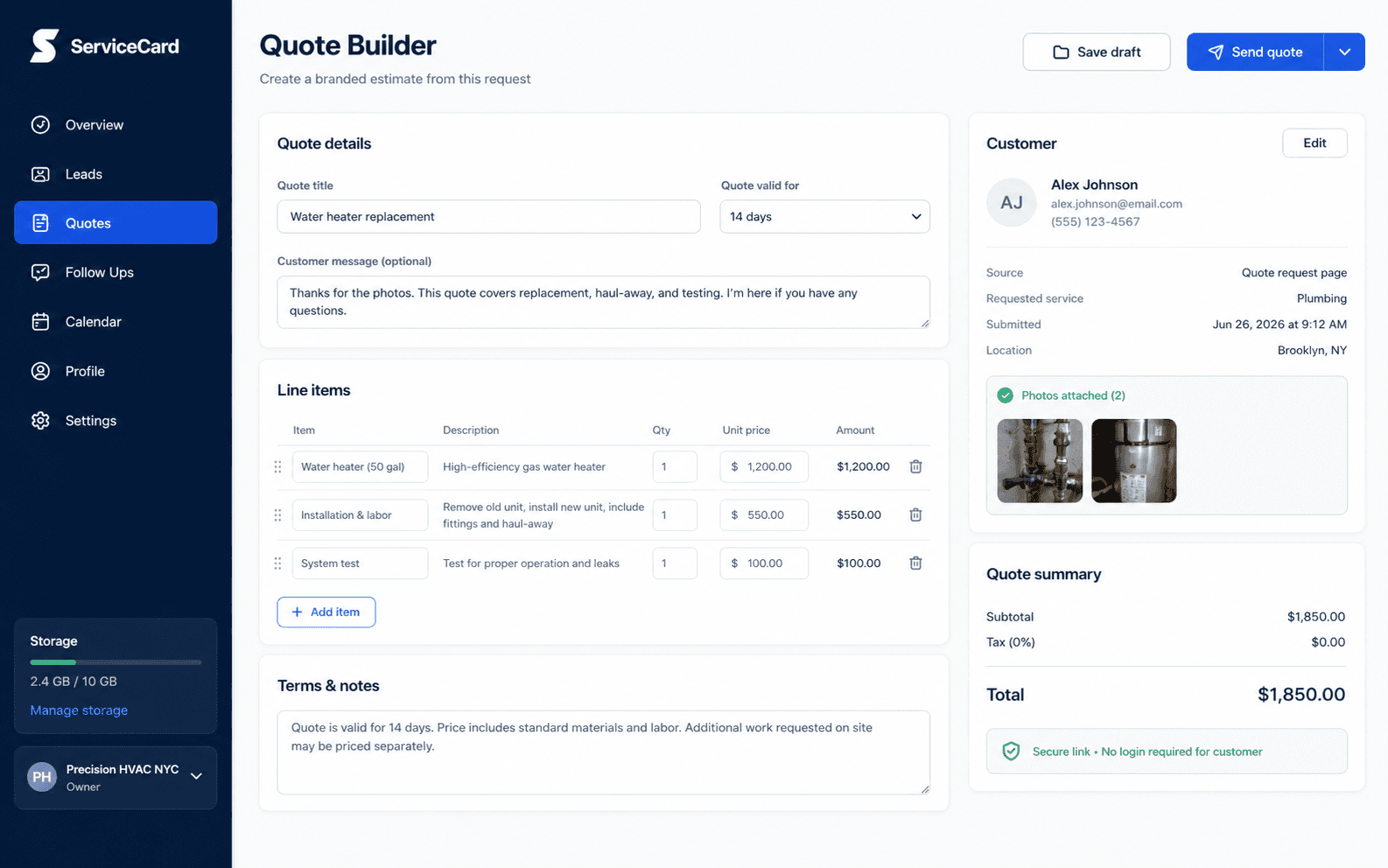
Task: Click the $1,200.00 amount cell
Action: tap(863, 466)
